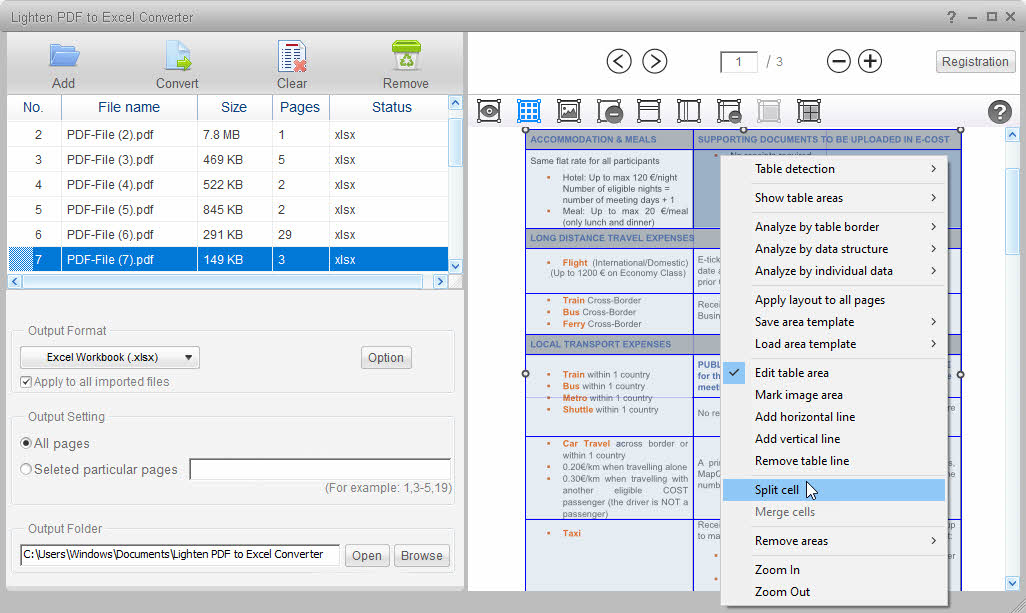Click the Add files folder icon

tap(63, 56)
